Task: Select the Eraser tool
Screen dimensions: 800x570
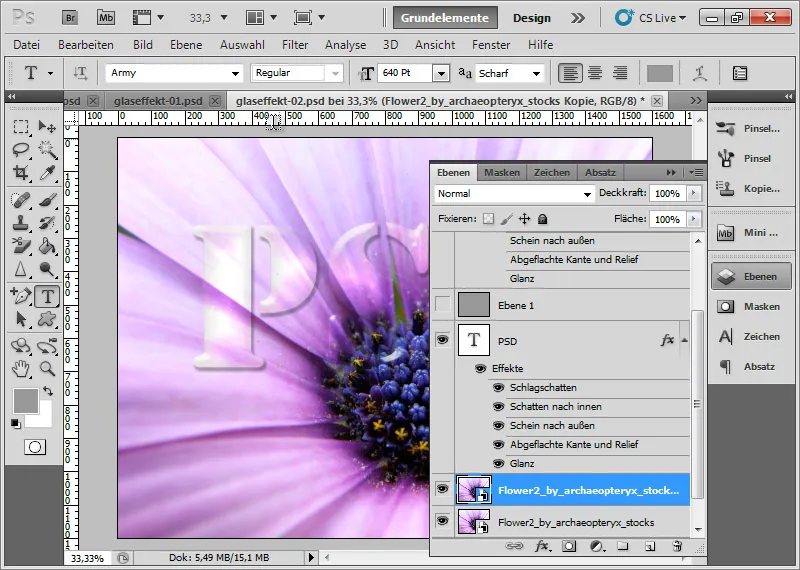Action: [21, 246]
